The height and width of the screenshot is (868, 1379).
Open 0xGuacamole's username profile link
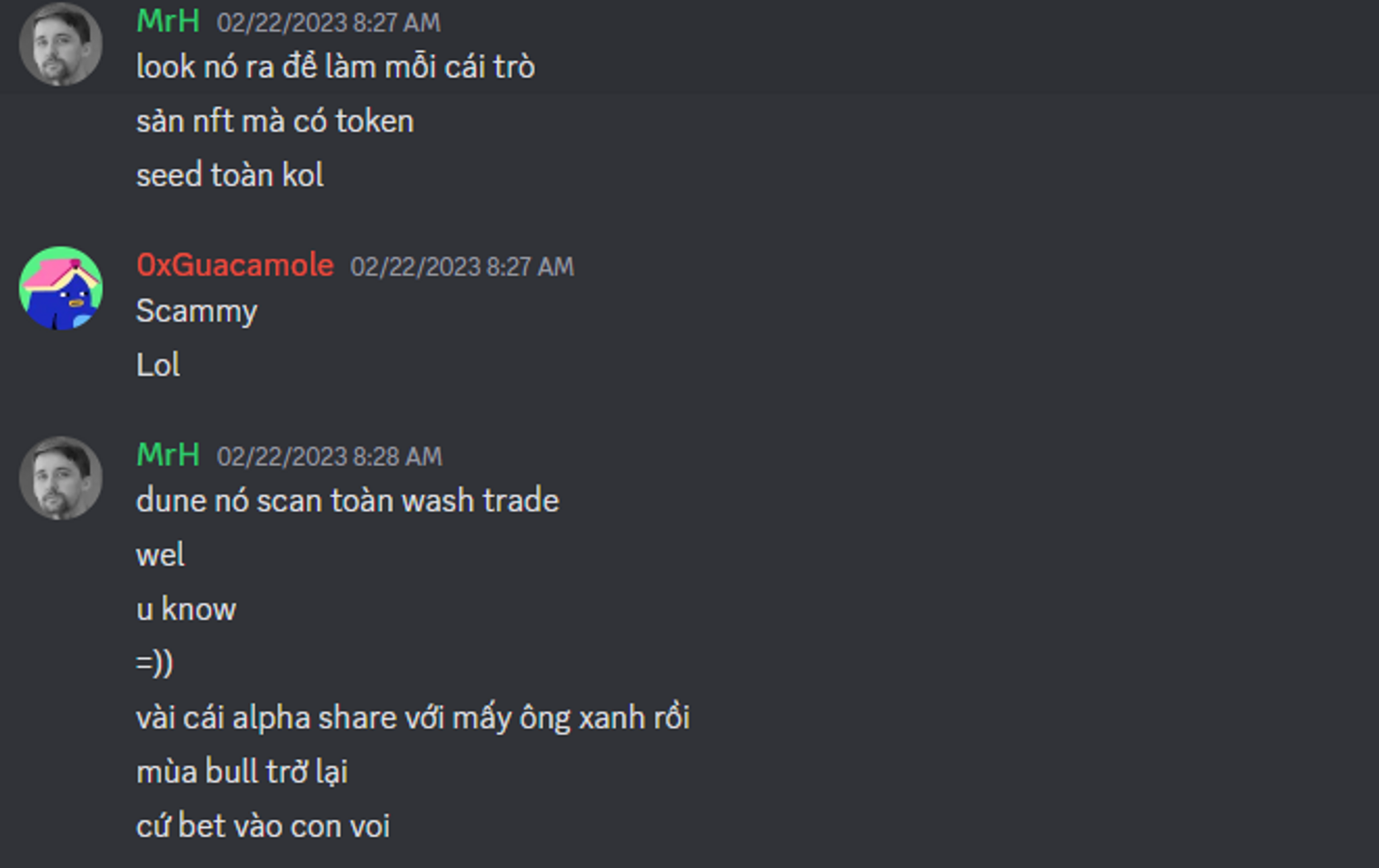click(235, 265)
